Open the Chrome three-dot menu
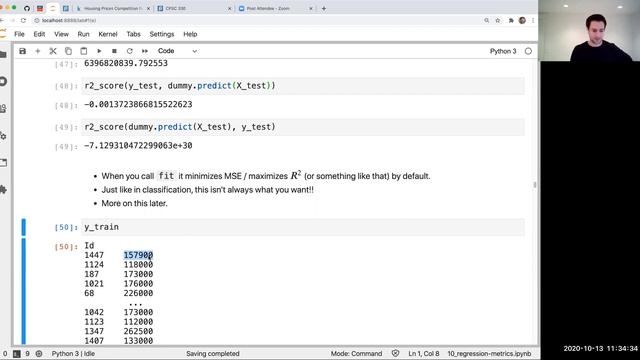 pyautogui.click(x=533, y=20)
